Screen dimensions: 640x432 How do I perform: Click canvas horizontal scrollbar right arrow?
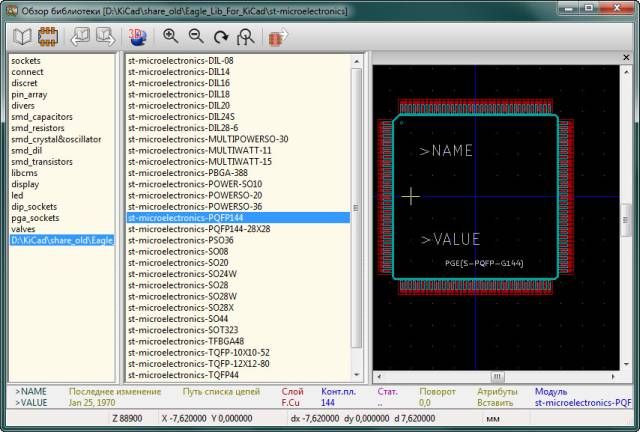613,376
